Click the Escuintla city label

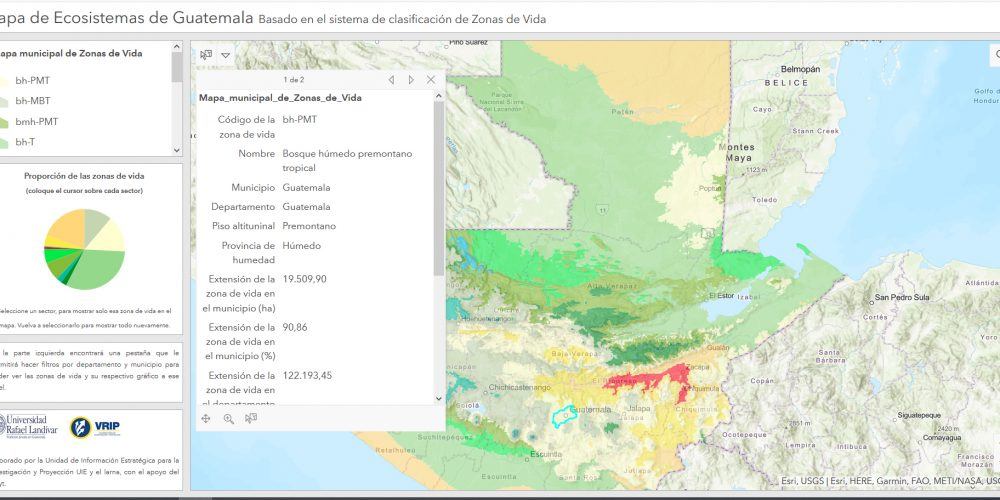[x=546, y=454]
